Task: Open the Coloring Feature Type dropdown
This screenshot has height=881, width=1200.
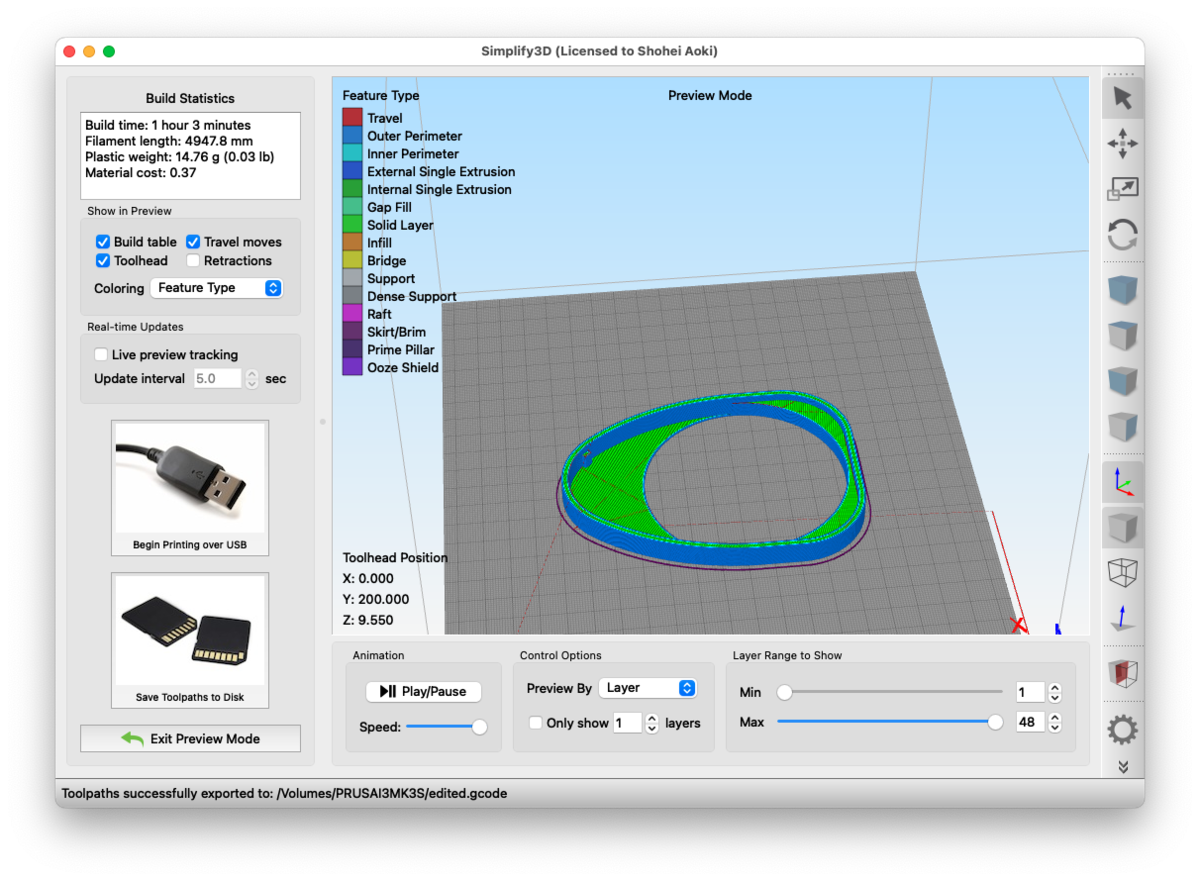Action: point(216,288)
